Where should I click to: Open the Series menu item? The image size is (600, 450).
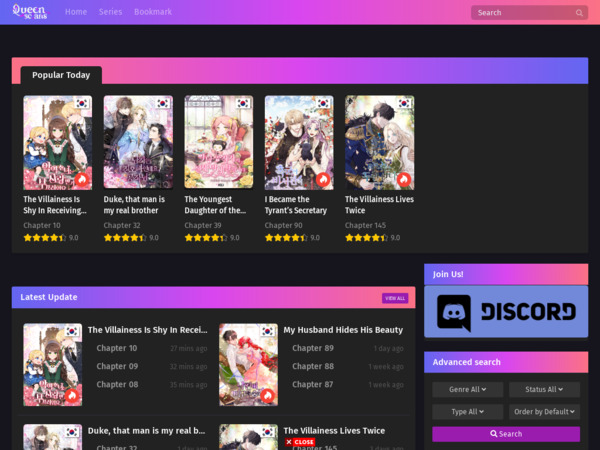click(110, 12)
